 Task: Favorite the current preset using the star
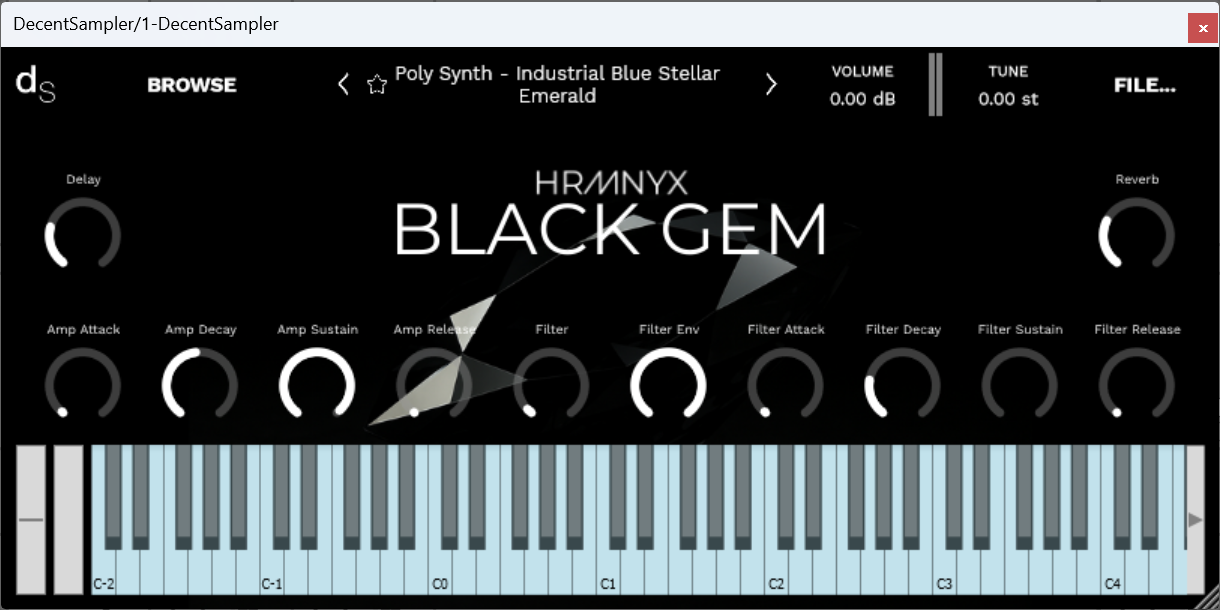pos(377,84)
